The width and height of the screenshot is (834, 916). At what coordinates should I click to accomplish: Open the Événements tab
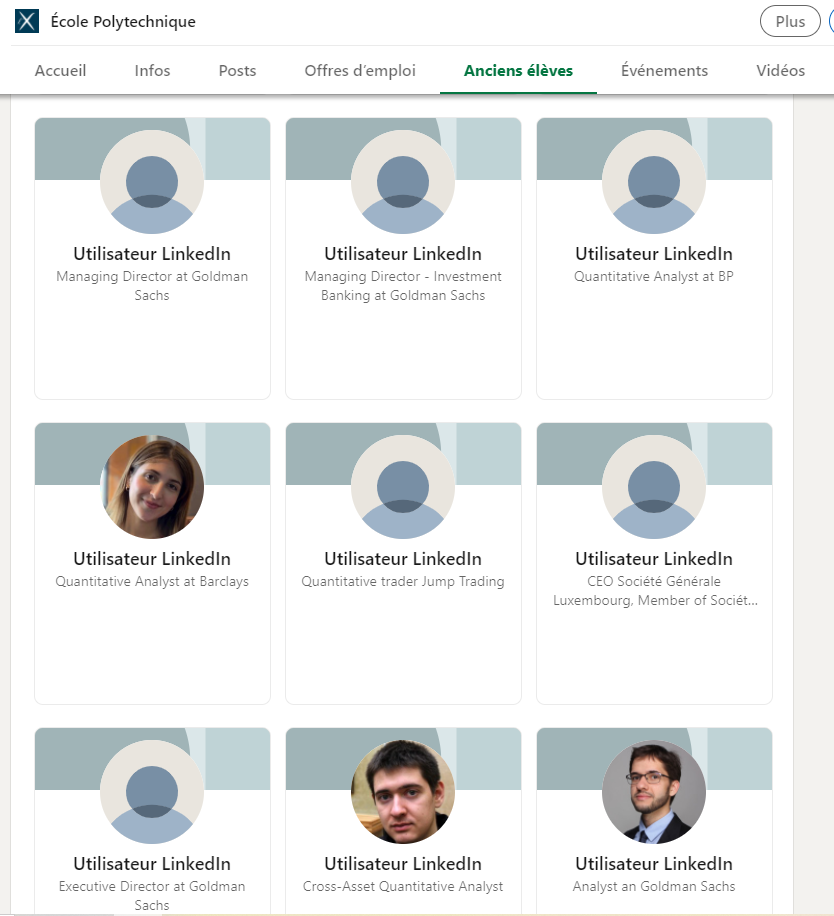[664, 71]
